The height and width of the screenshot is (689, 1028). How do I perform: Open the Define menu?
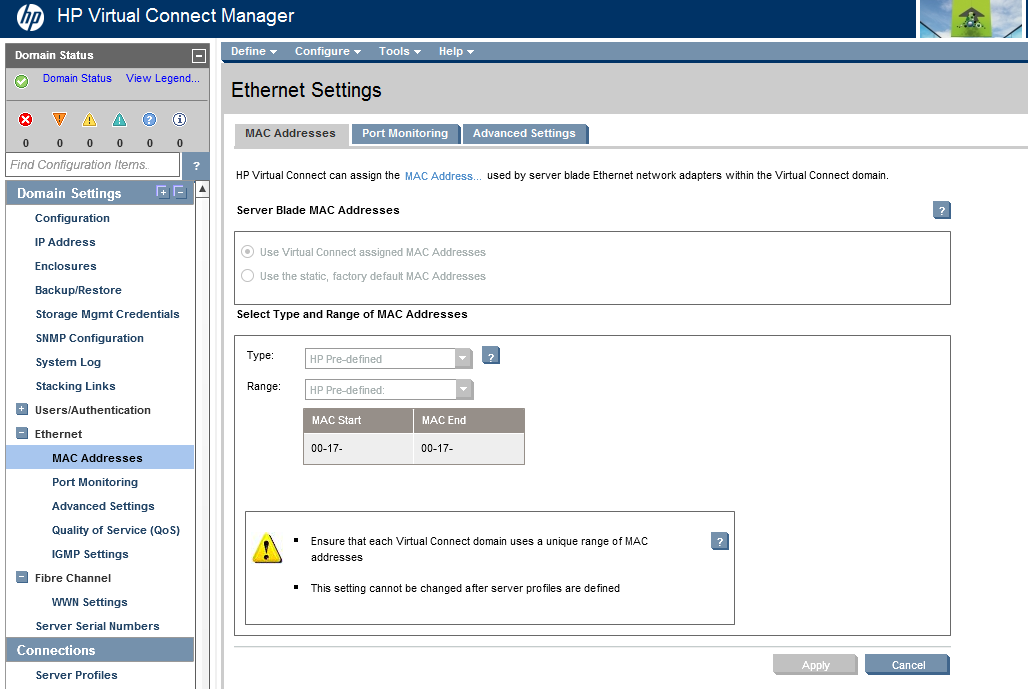[x=254, y=51]
